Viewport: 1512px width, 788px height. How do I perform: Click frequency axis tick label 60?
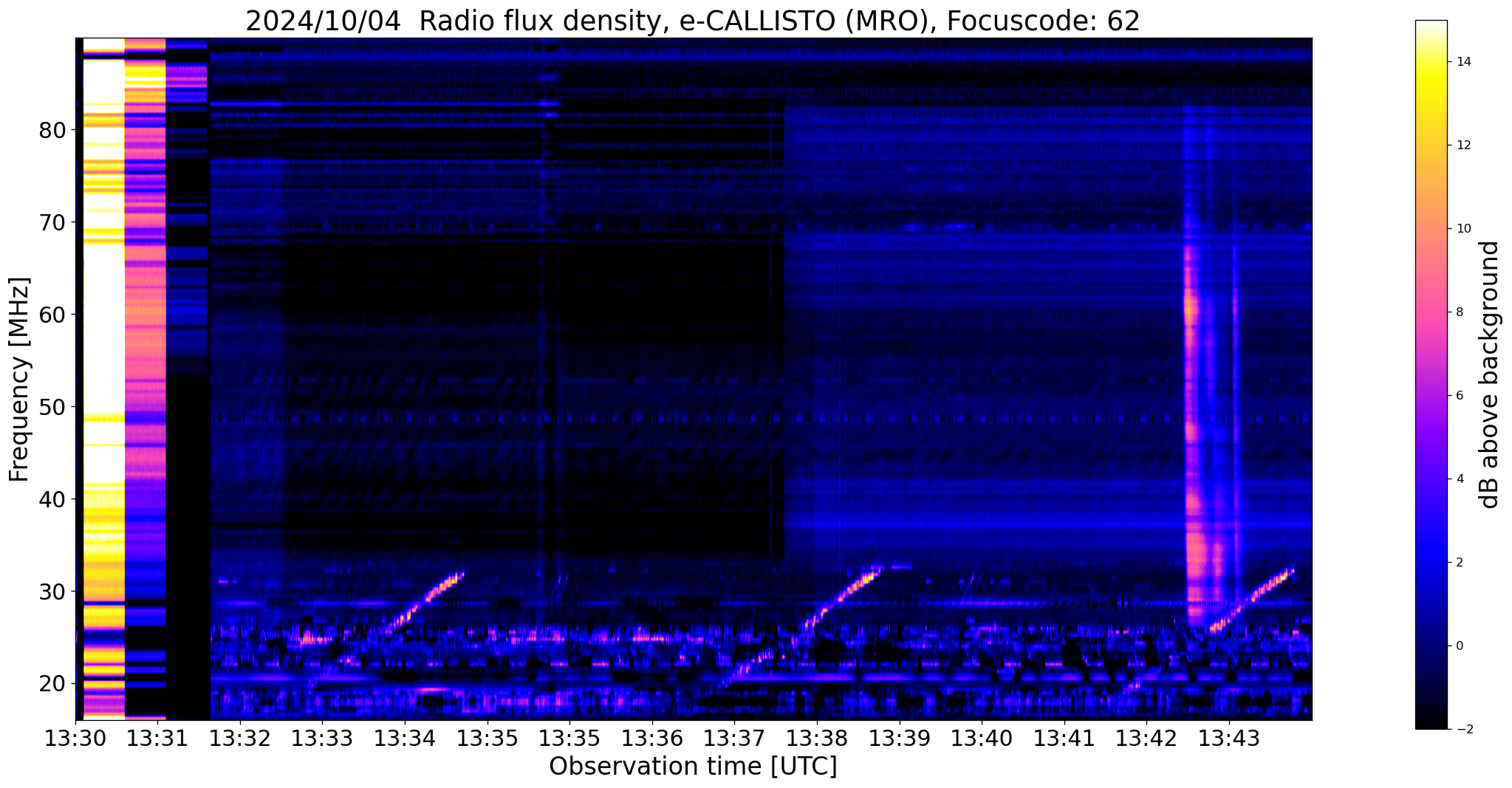point(53,315)
